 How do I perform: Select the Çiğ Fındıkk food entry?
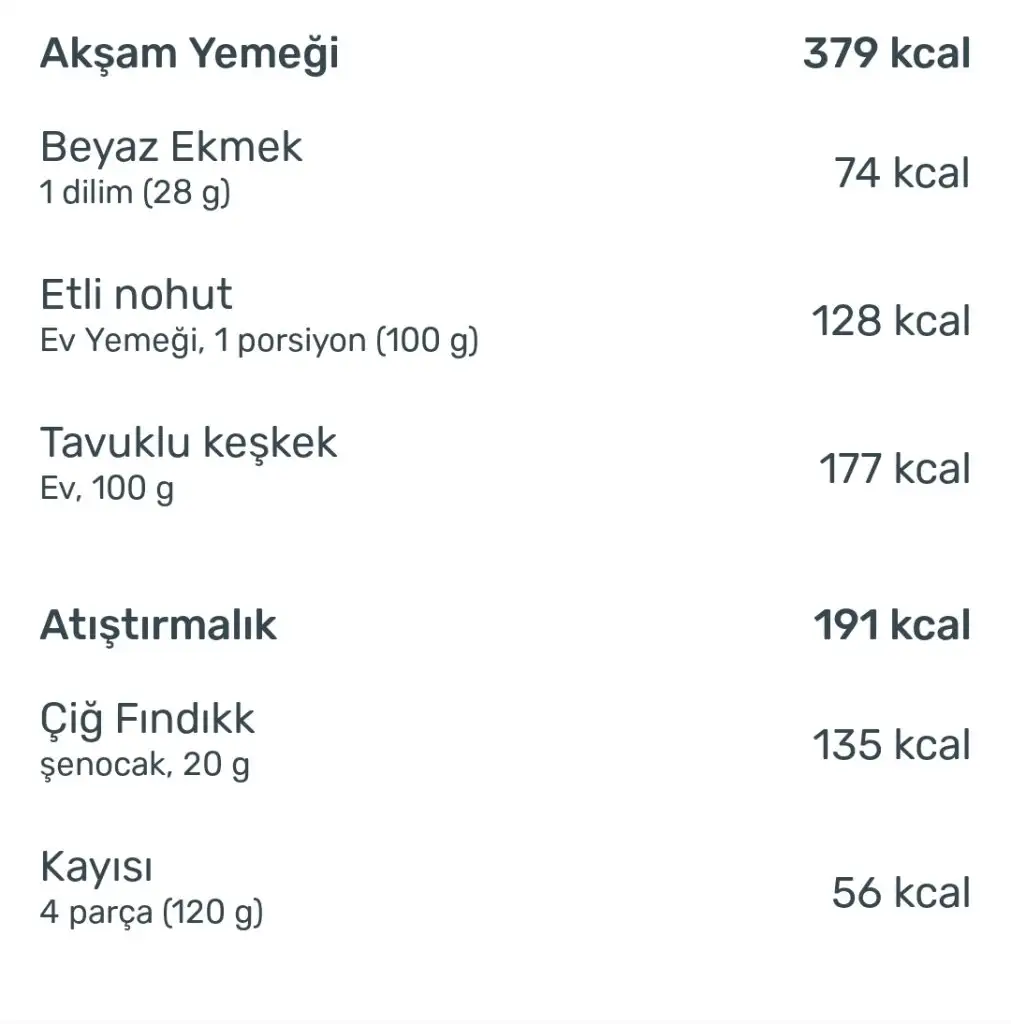point(147,719)
